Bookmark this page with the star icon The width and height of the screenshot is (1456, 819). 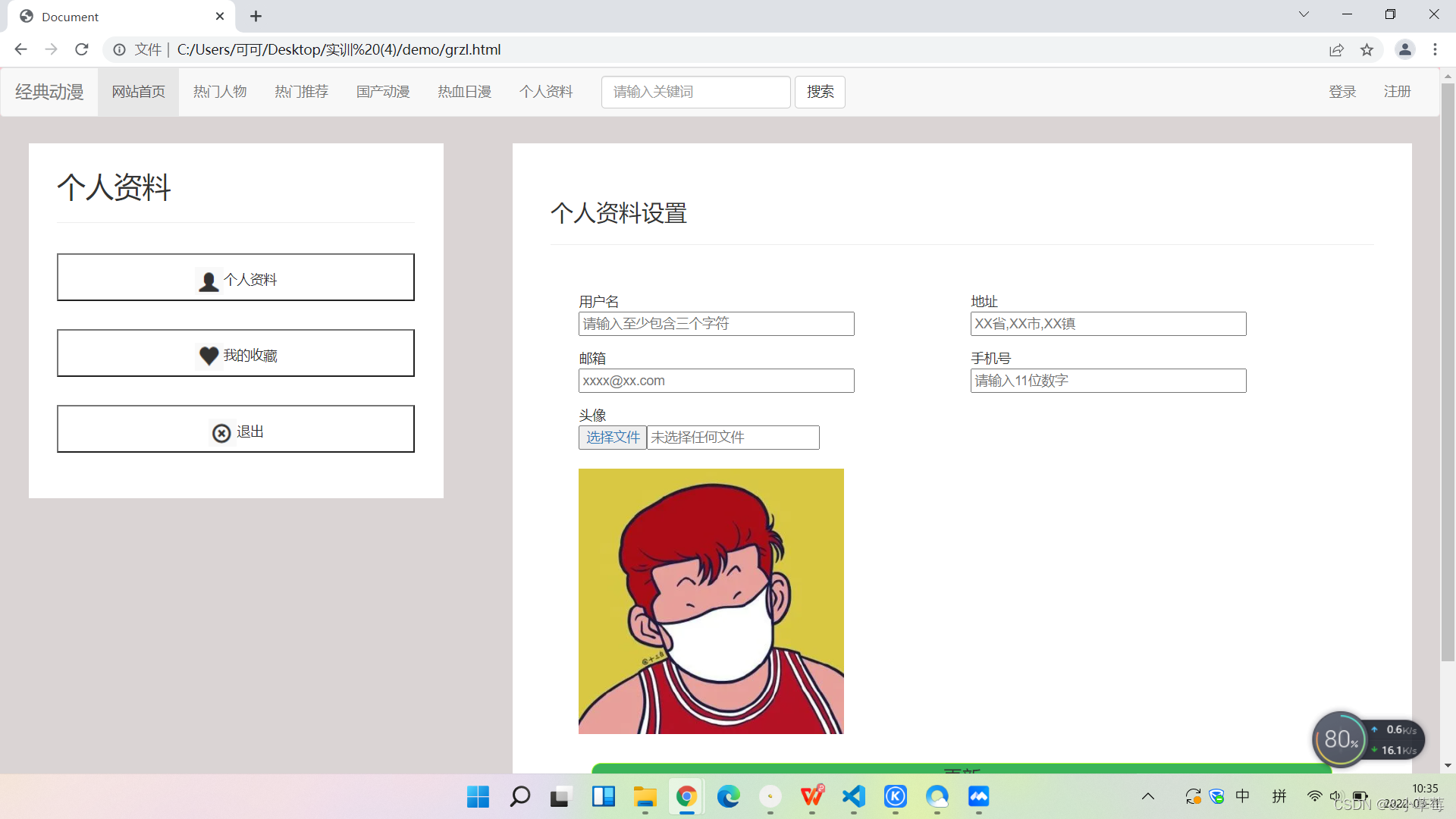[x=1367, y=49]
